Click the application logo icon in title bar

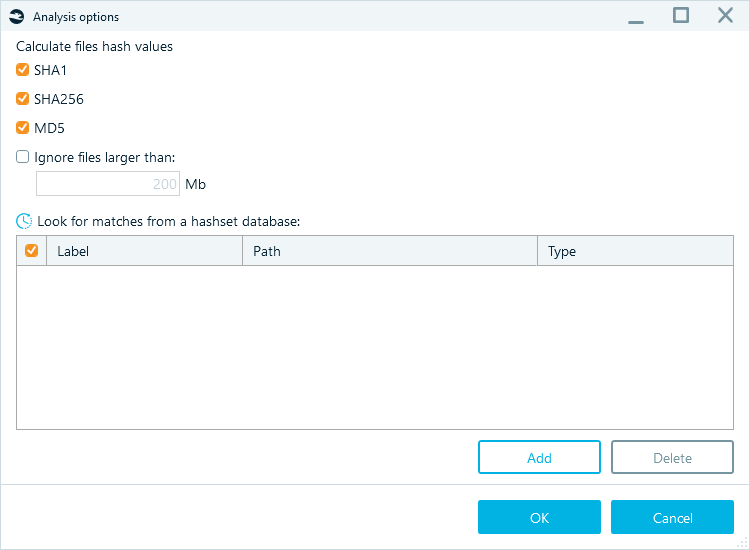17,17
